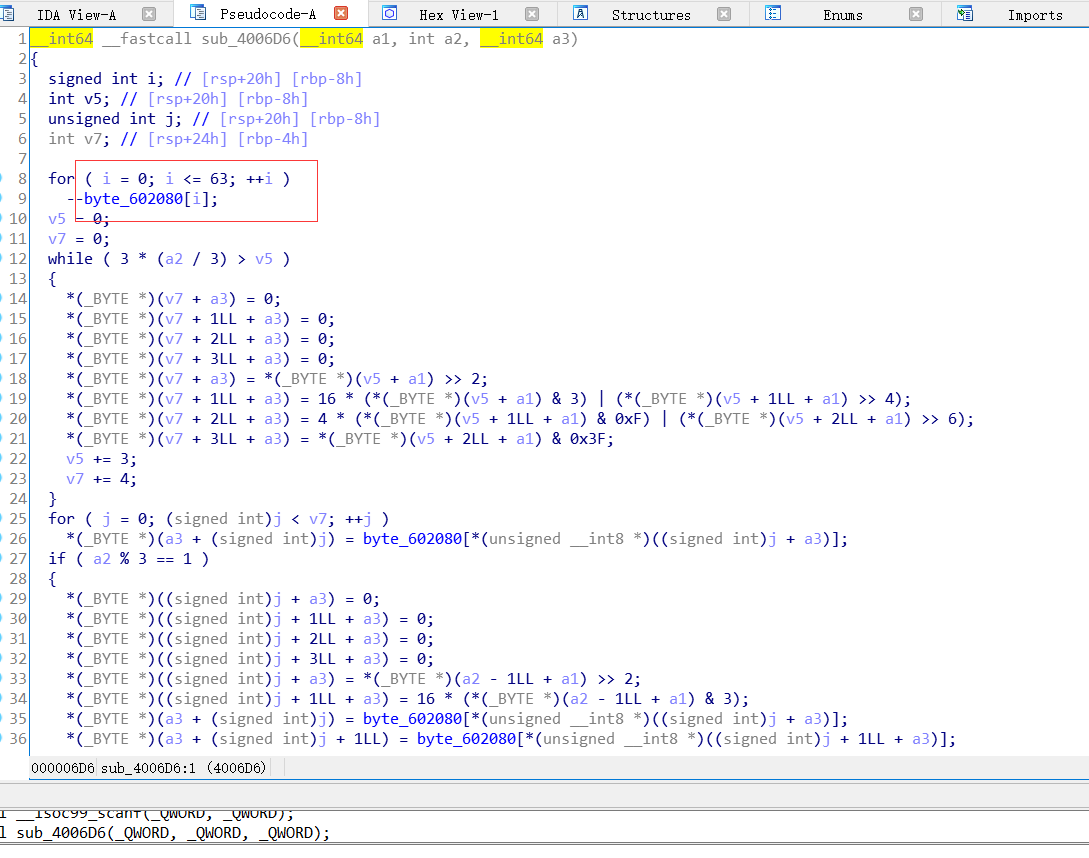
Task: Click the Hex View-1 tab icon
Action: [390, 14]
